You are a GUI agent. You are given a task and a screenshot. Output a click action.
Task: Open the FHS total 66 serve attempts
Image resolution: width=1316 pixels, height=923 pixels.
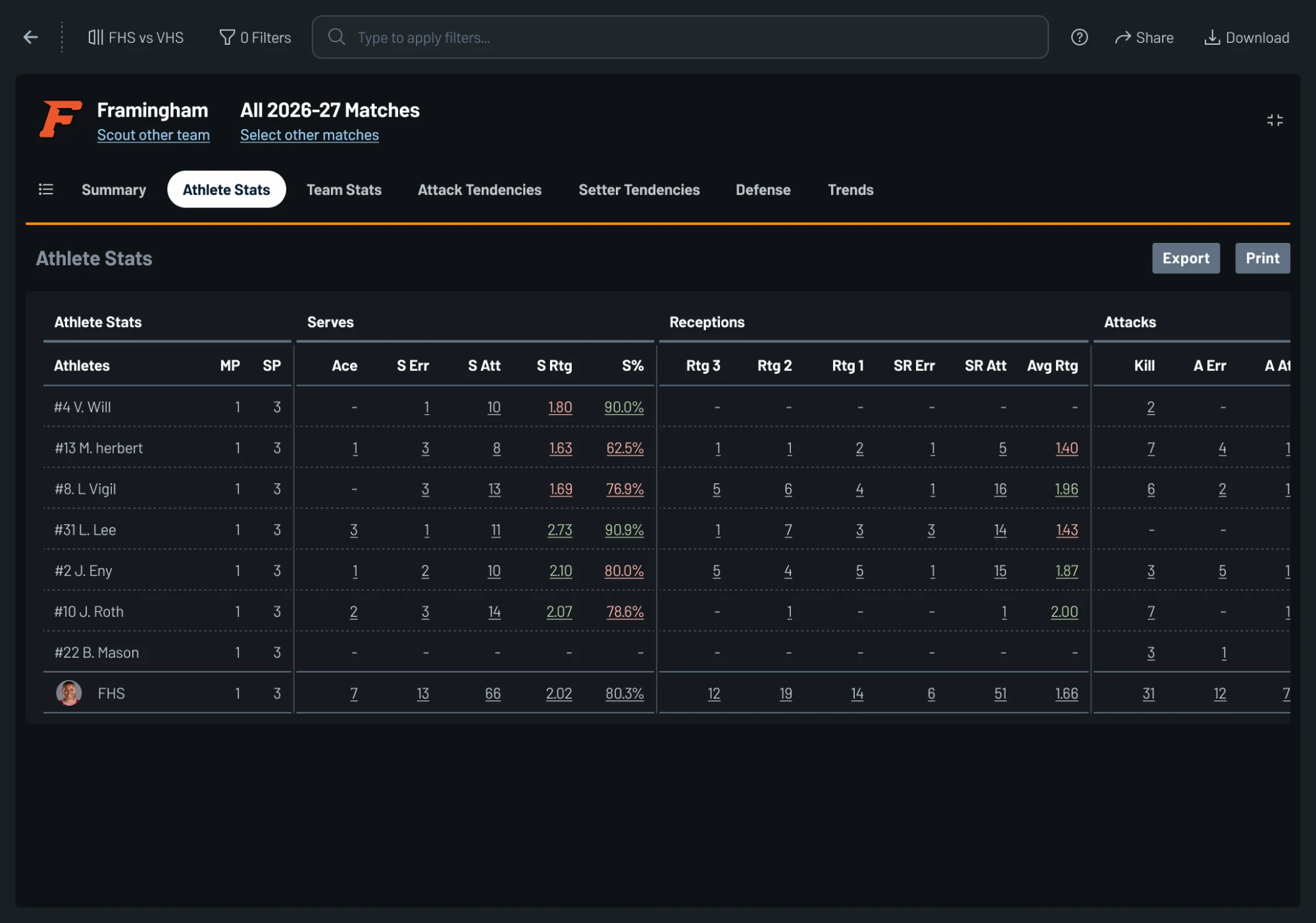493,693
